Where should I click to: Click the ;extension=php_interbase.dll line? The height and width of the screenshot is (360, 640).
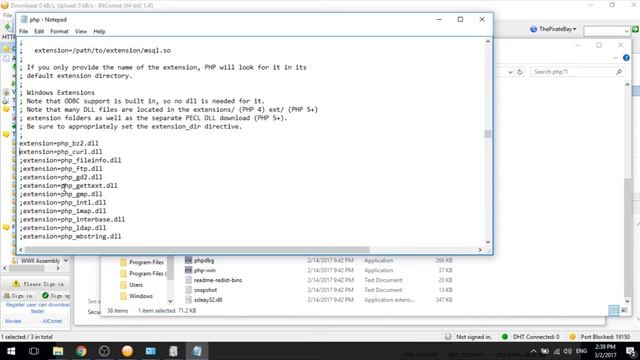pos(72,220)
